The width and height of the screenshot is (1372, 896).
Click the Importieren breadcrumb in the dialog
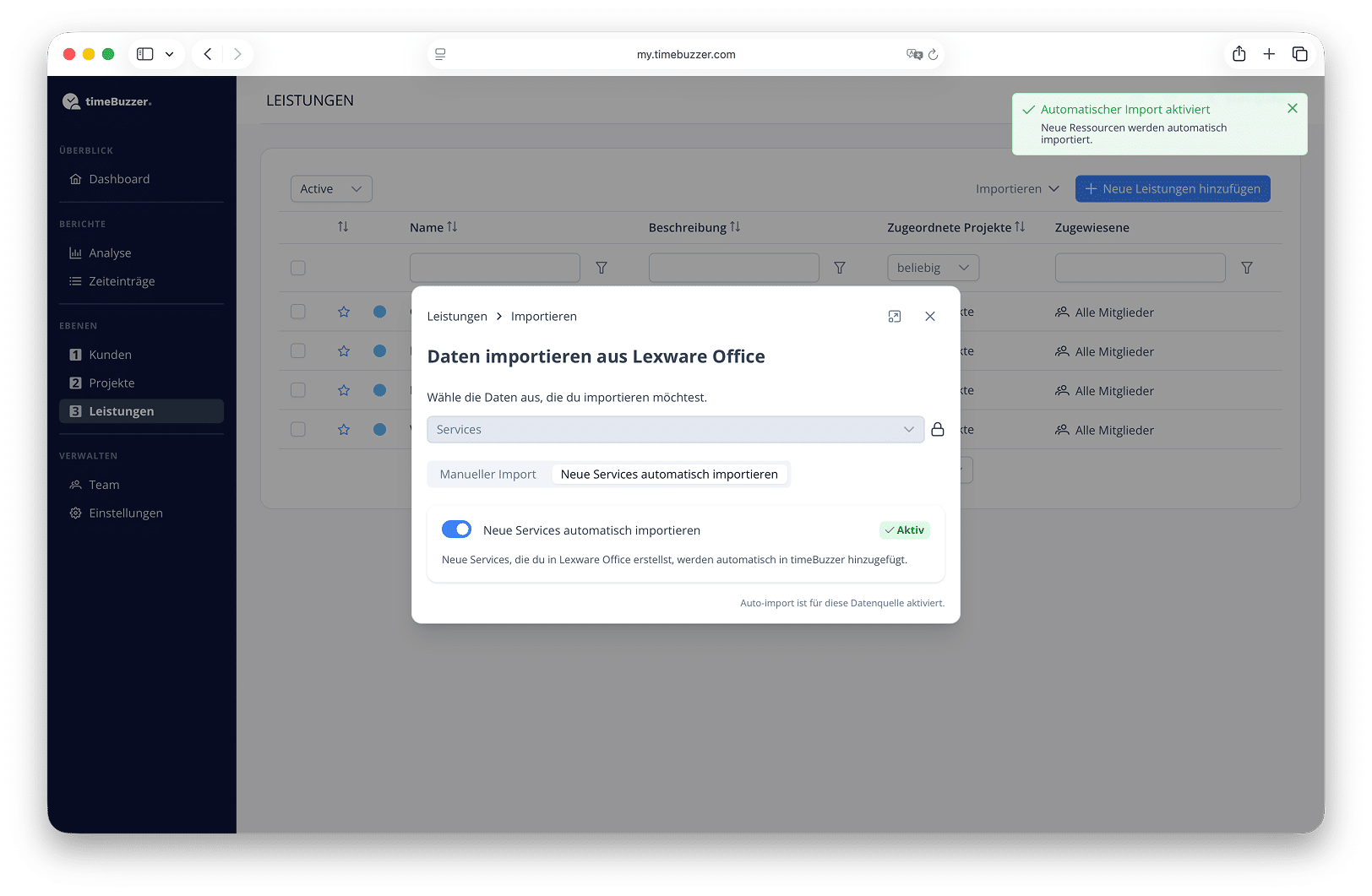tap(544, 317)
